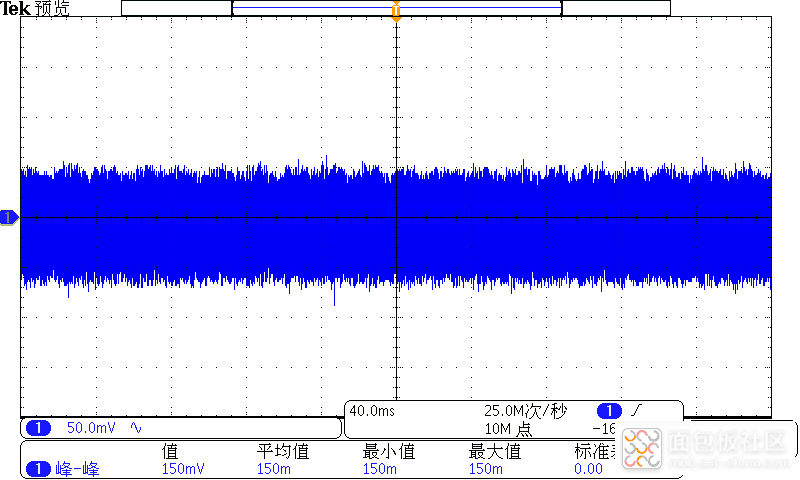800x480 pixels.
Task: Click the channel 1 badge in 峰-峰 measurement row
Action: coord(38,469)
